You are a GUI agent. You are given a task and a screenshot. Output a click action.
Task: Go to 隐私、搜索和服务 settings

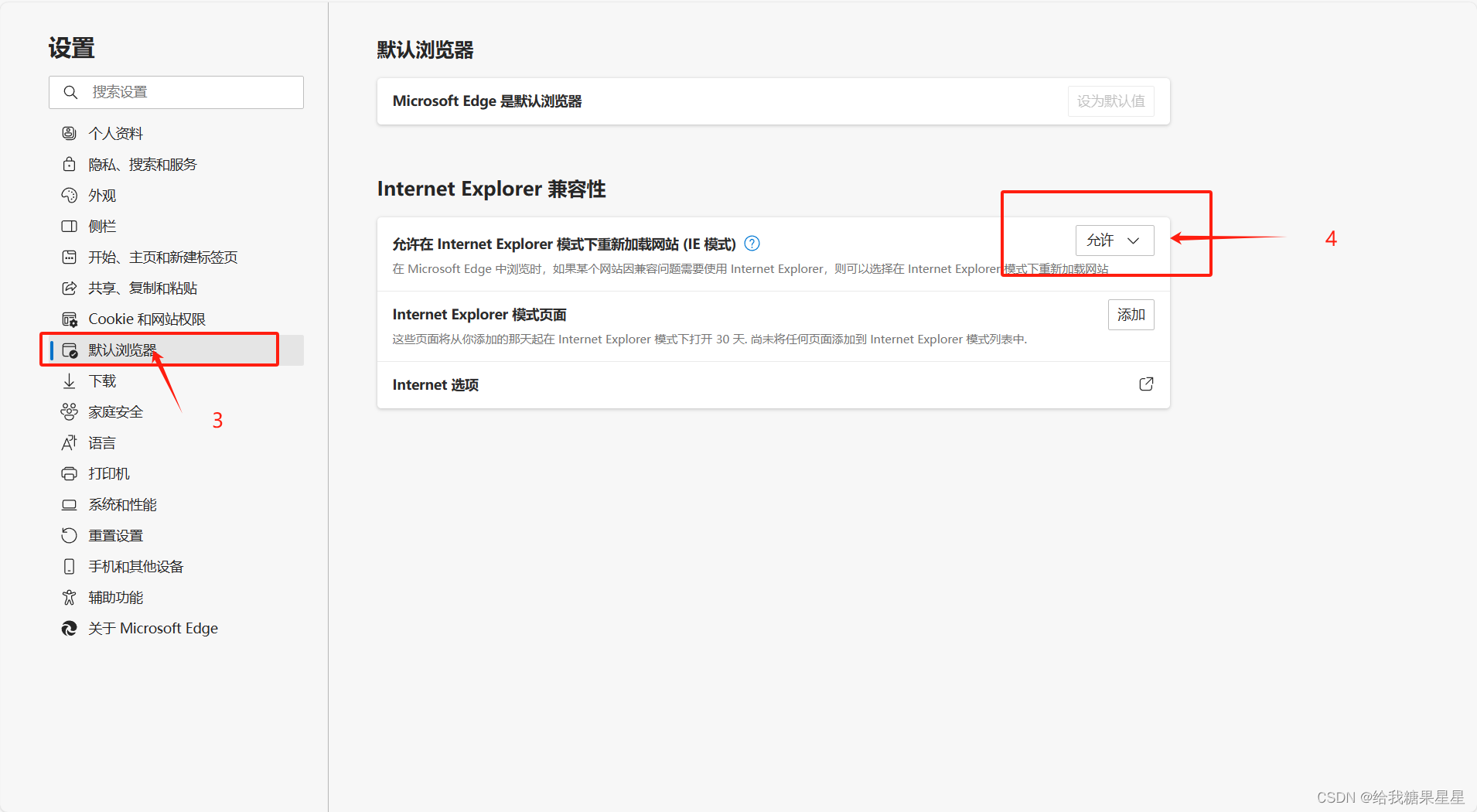[176, 164]
